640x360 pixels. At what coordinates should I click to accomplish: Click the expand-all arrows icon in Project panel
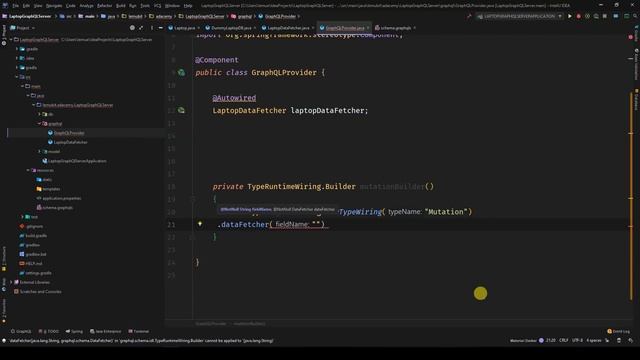141,28
